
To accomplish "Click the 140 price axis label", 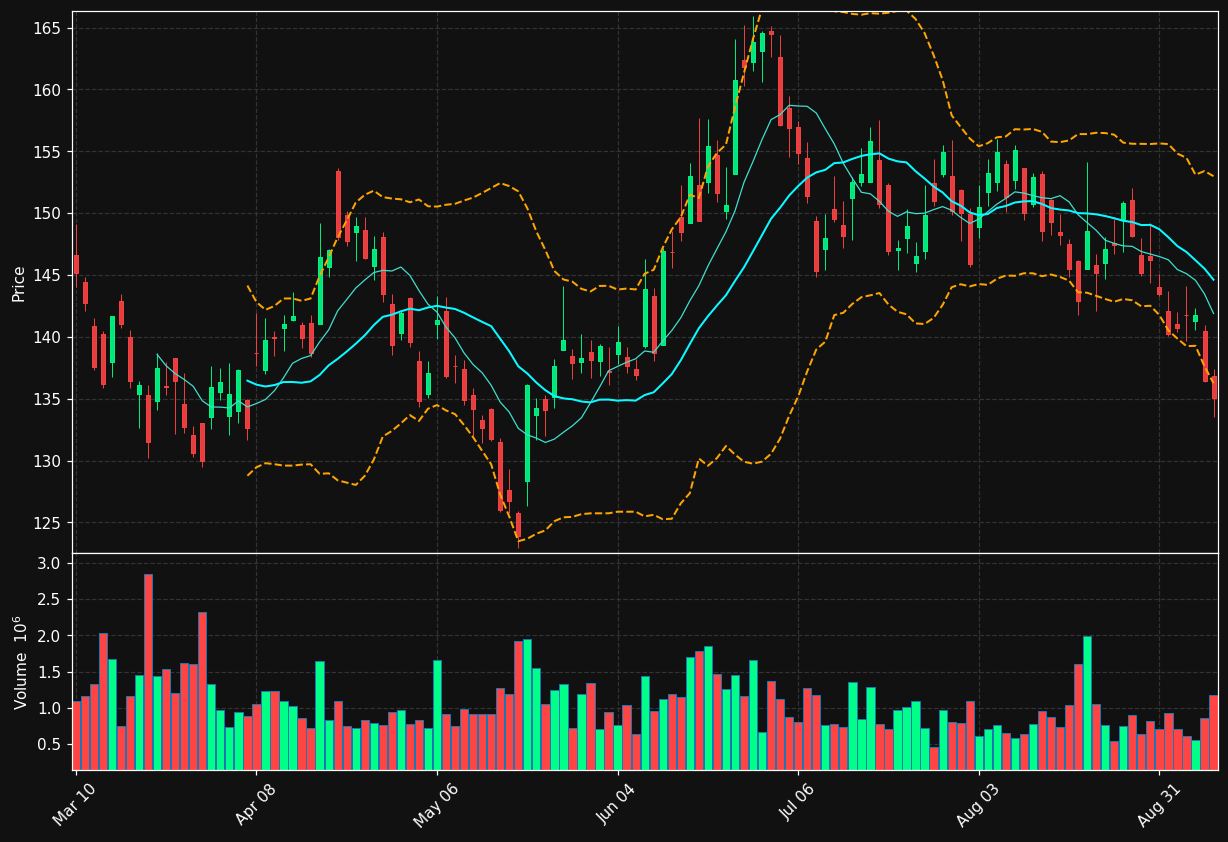I will click(x=46, y=338).
